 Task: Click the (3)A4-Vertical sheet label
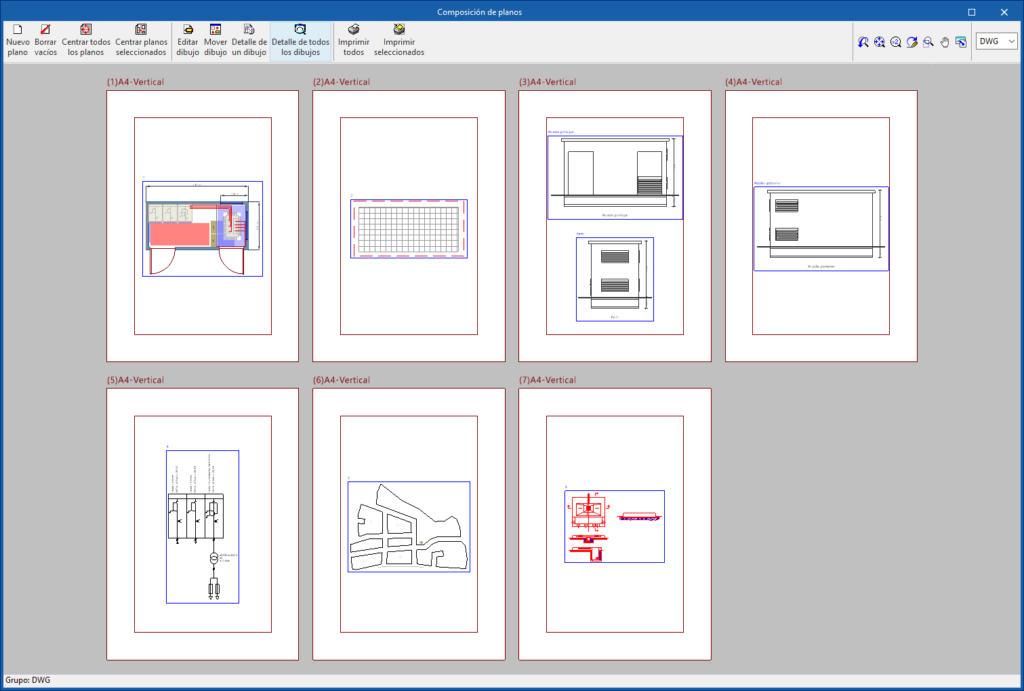pyautogui.click(x=547, y=82)
